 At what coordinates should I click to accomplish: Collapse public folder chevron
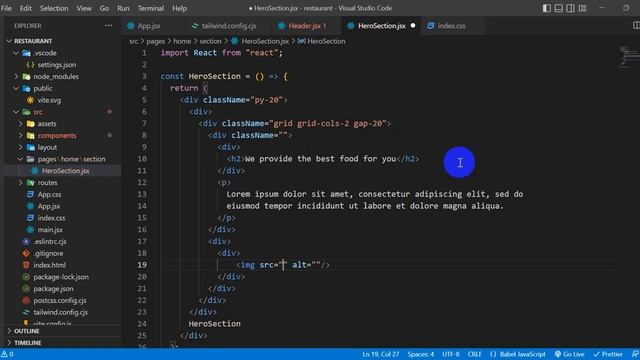[x=16, y=89]
